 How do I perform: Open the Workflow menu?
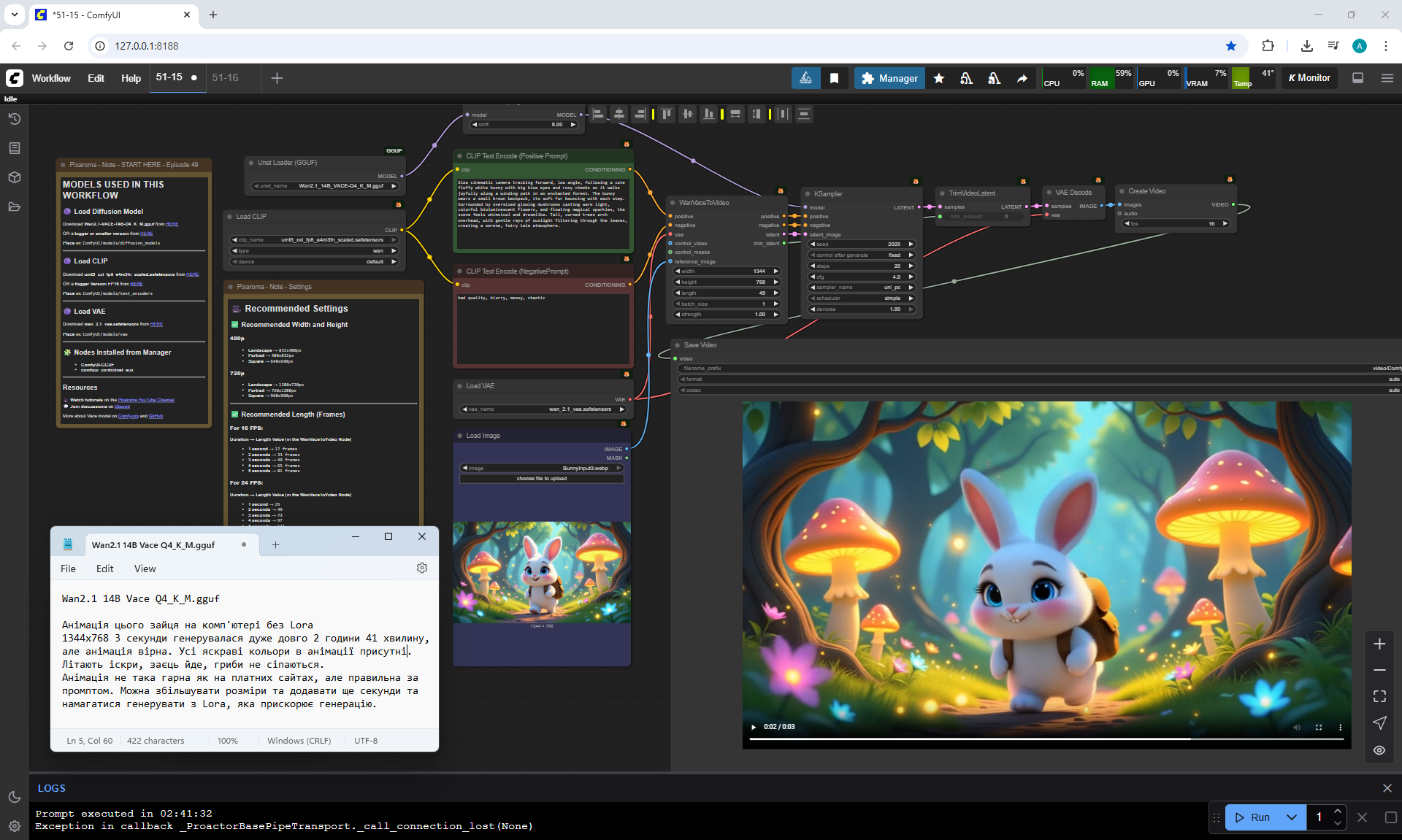[x=51, y=78]
